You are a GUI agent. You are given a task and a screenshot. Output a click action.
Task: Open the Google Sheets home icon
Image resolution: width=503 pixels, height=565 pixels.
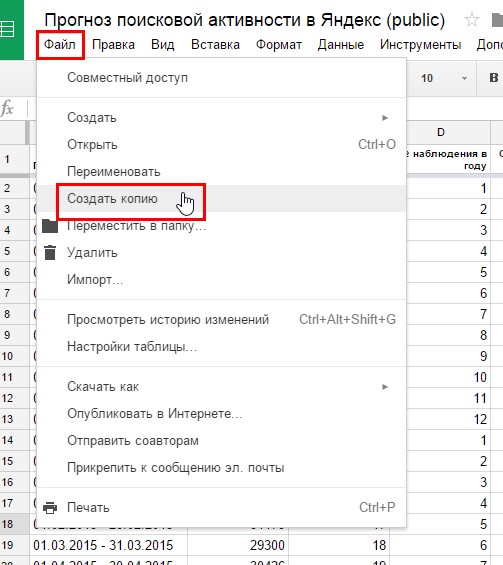[11, 30]
